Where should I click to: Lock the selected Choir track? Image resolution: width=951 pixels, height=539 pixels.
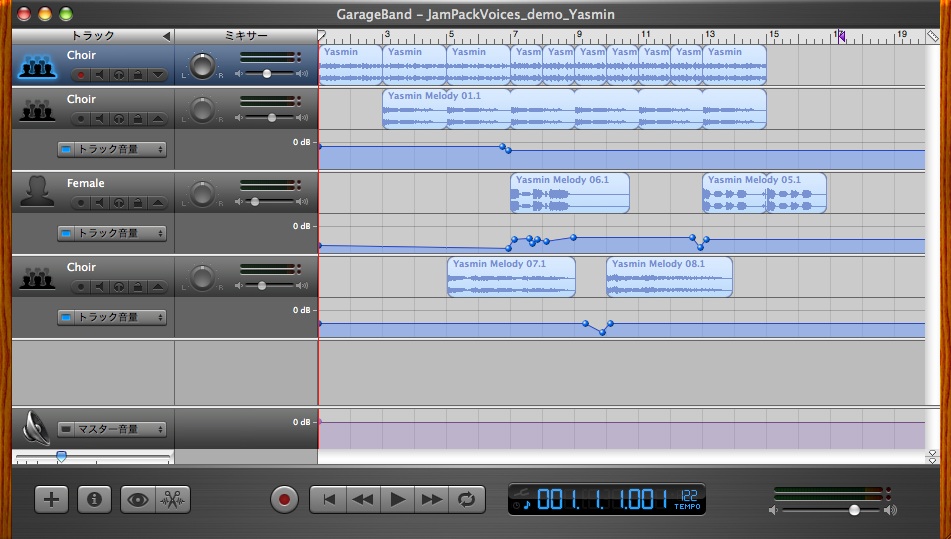(138, 75)
